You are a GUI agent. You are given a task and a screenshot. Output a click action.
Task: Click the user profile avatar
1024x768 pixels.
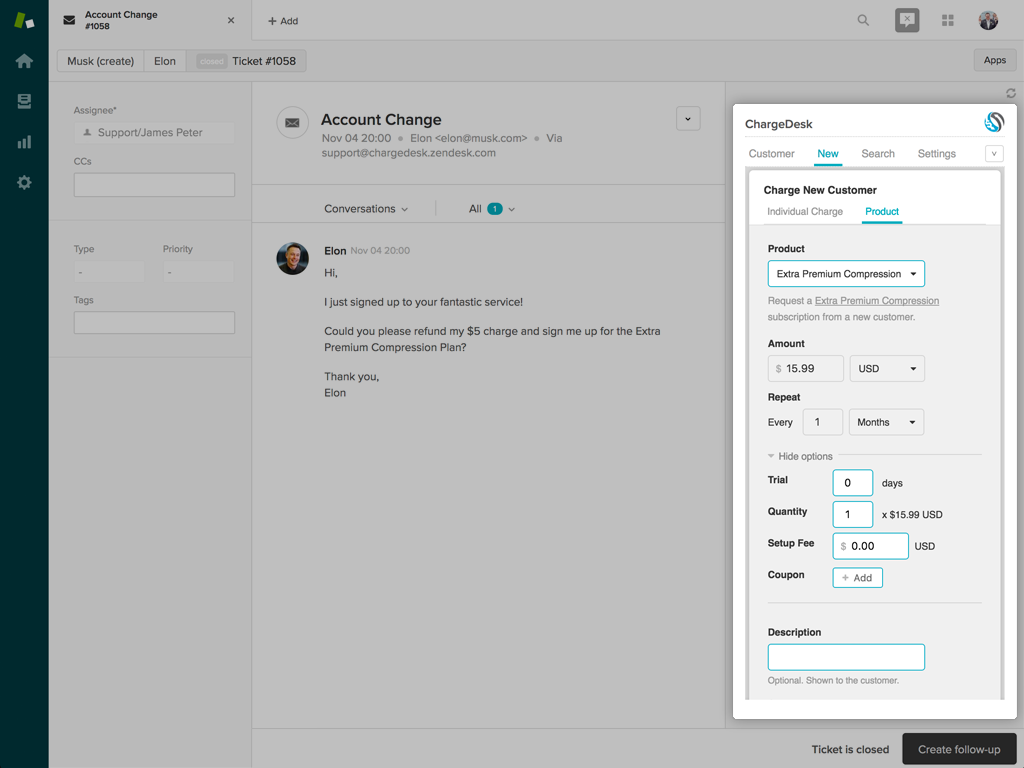coord(988,20)
